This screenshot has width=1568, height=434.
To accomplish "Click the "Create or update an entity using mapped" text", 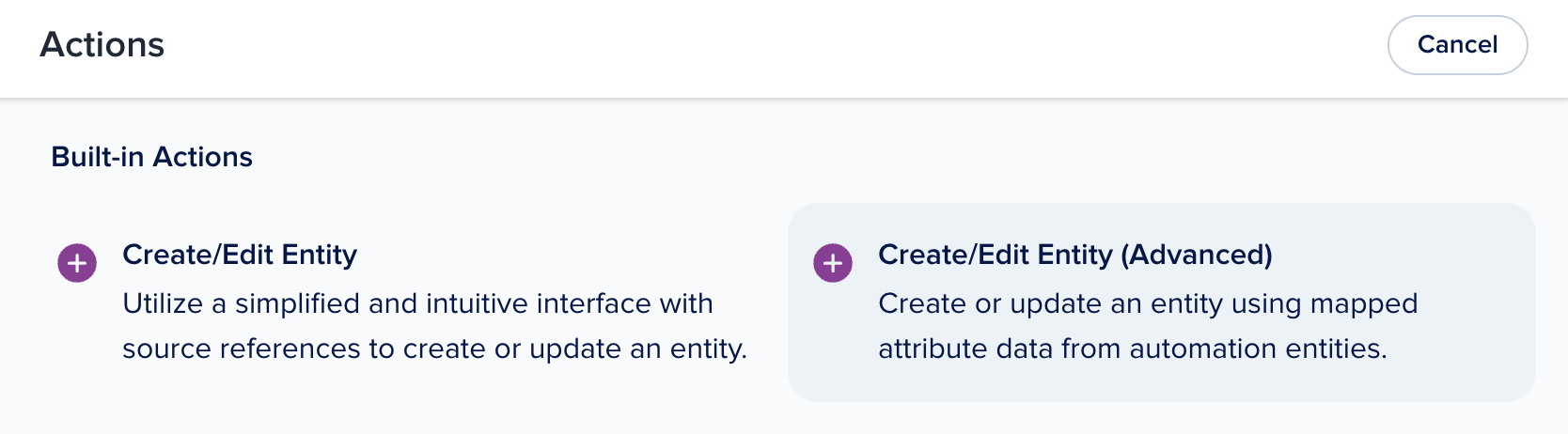I will tap(1147, 303).
